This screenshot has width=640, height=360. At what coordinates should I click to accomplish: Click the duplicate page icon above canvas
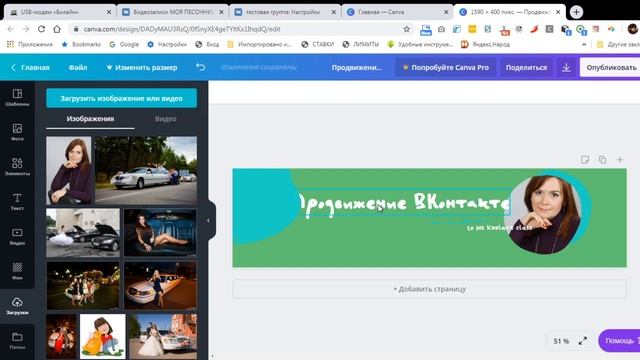[x=602, y=160]
